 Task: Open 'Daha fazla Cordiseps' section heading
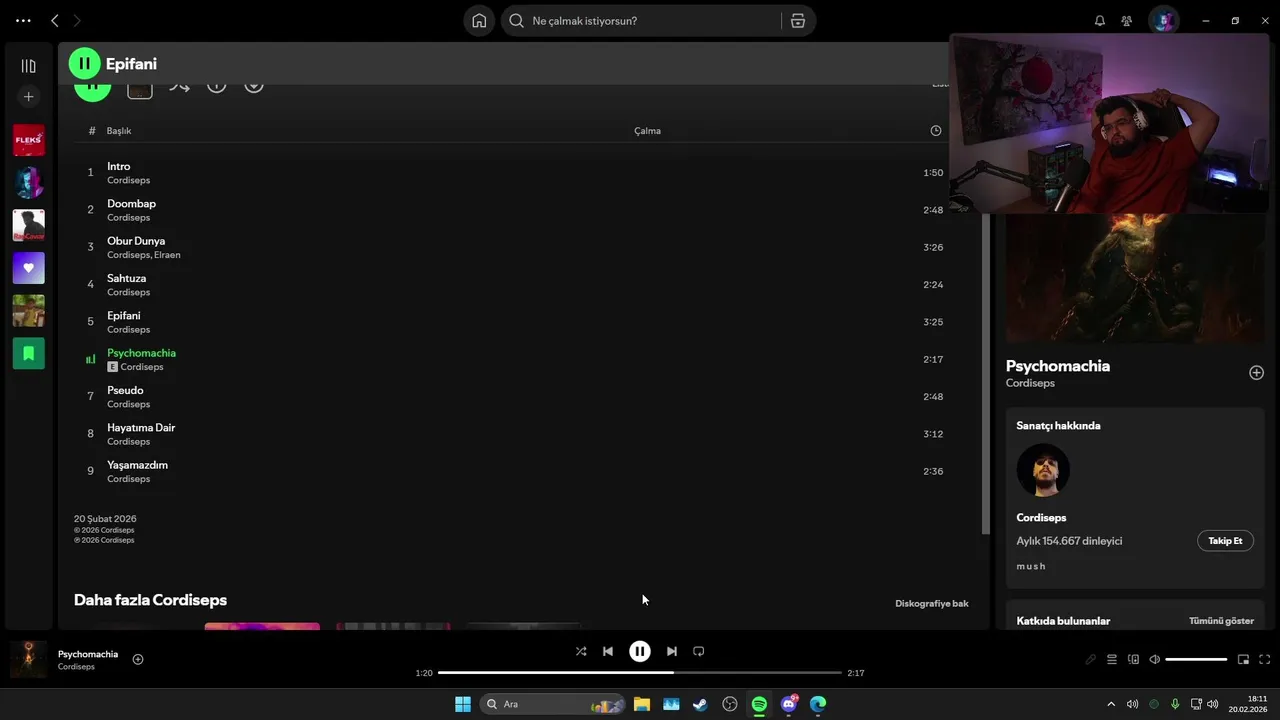click(x=150, y=600)
